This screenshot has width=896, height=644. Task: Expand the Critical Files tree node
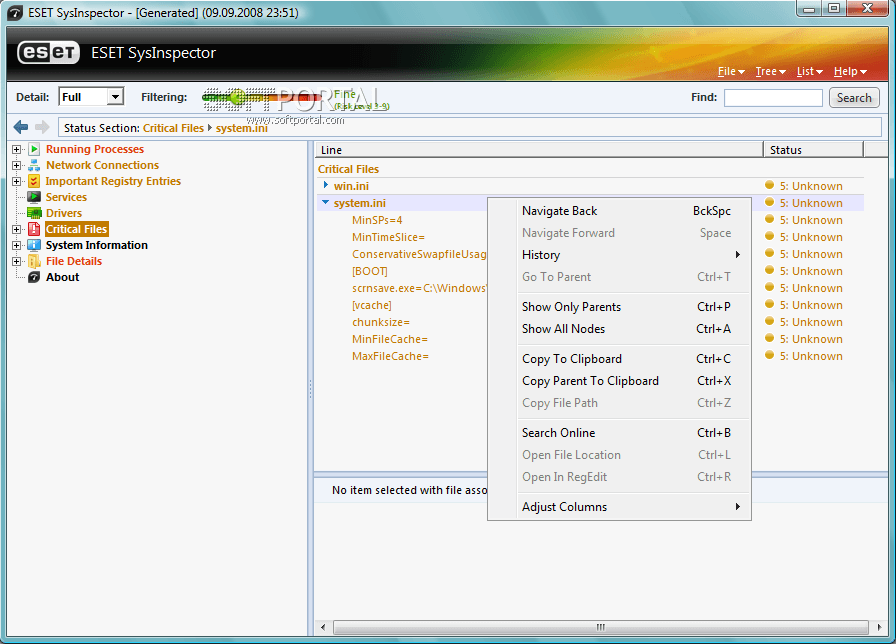[x=16, y=229]
